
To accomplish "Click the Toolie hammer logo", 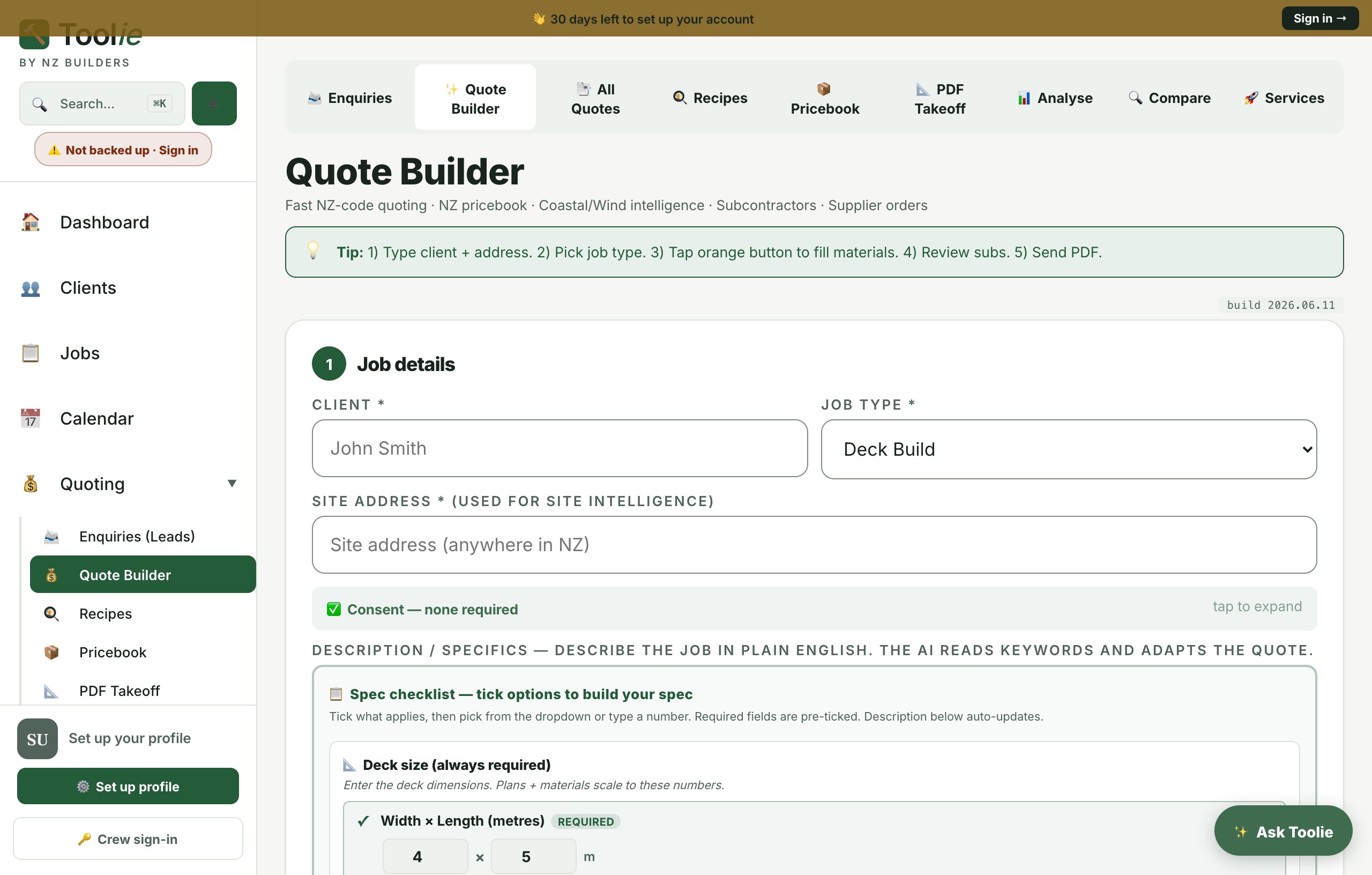I will (x=34, y=35).
